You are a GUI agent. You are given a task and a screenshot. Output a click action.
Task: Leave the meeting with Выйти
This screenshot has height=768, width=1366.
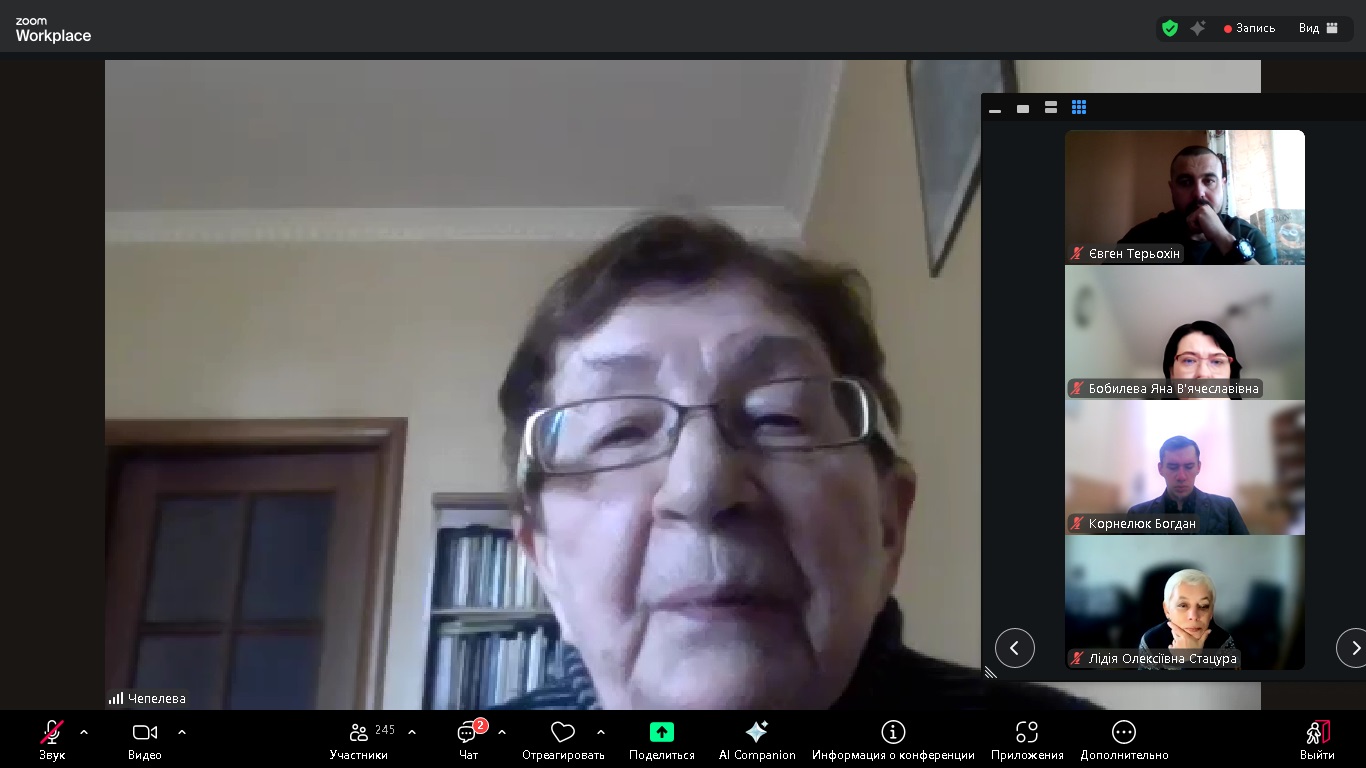1317,738
